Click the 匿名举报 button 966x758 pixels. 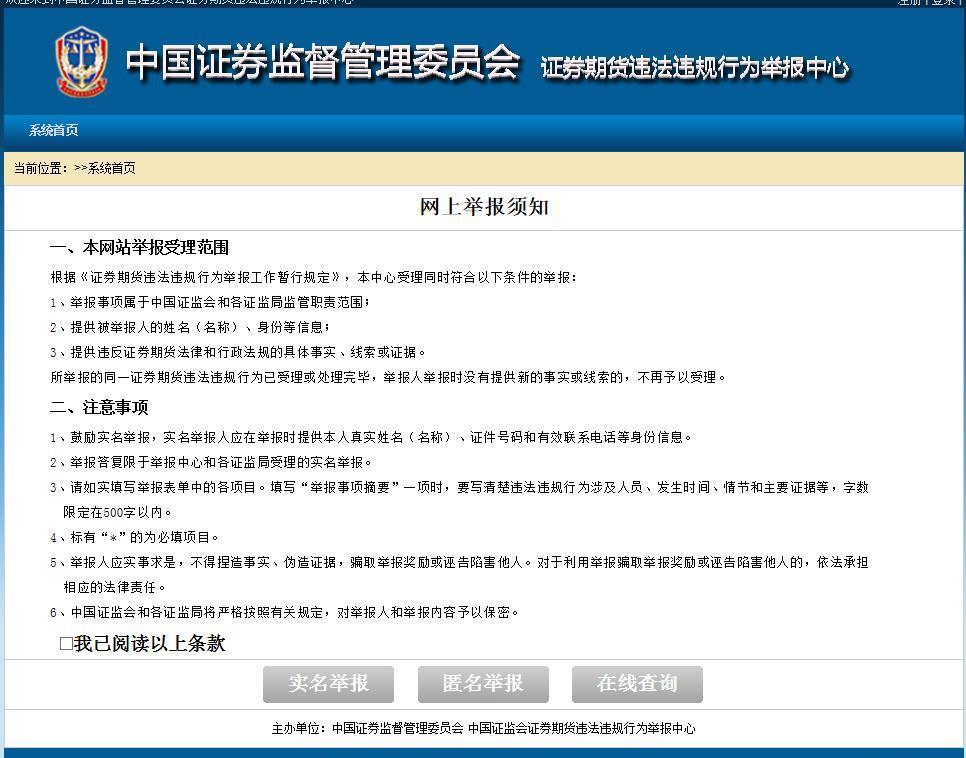(x=483, y=684)
